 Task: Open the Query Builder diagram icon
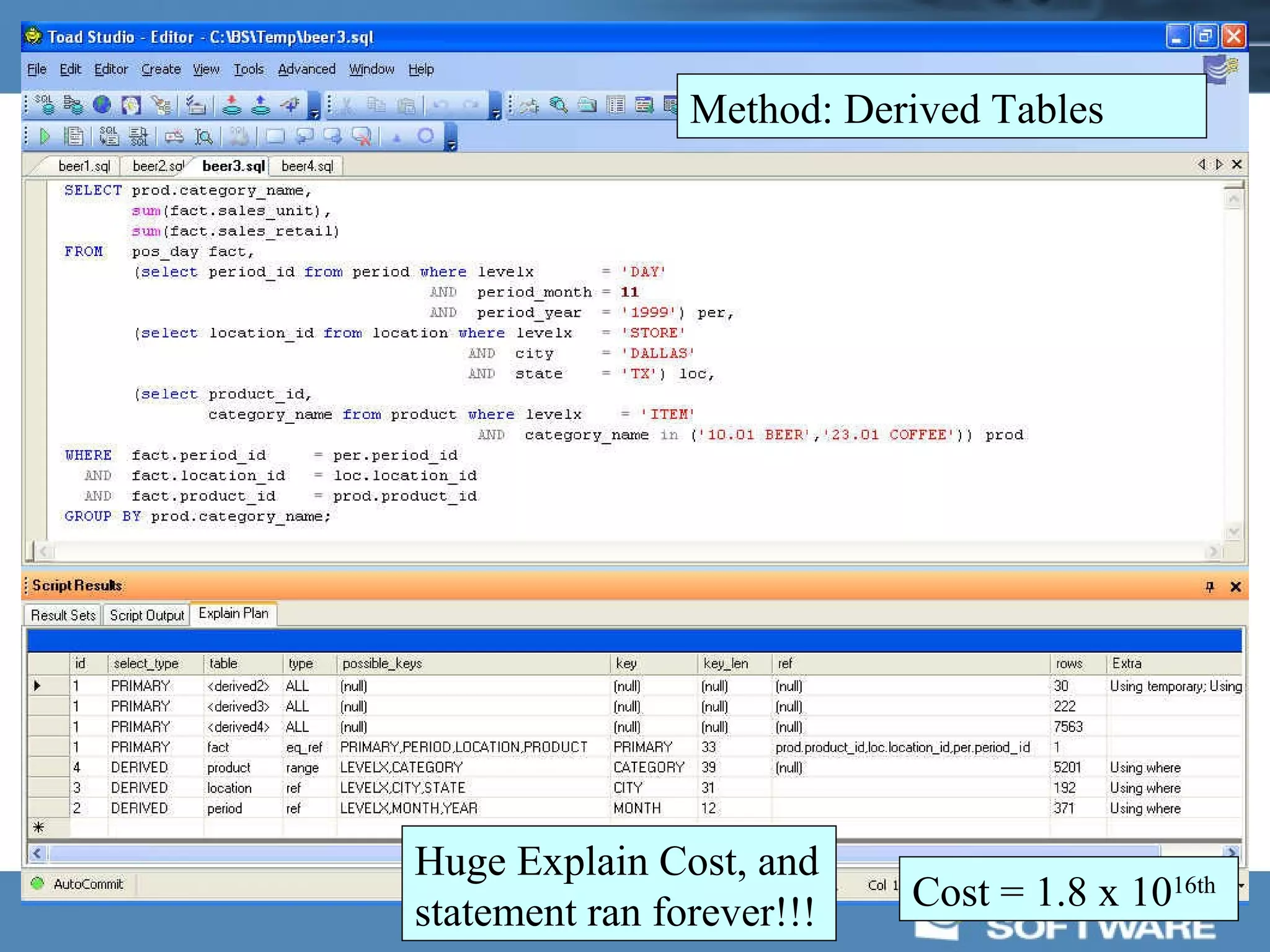pos(73,105)
